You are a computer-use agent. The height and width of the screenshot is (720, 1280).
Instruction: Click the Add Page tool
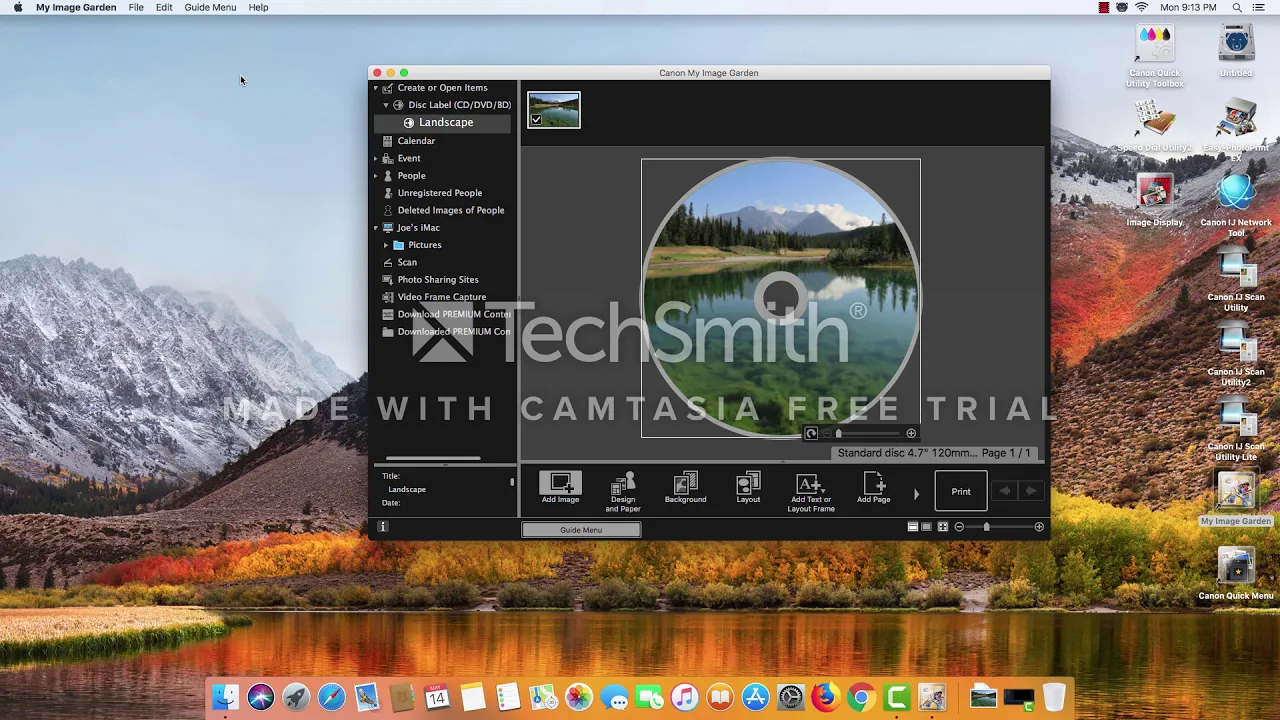[873, 488]
